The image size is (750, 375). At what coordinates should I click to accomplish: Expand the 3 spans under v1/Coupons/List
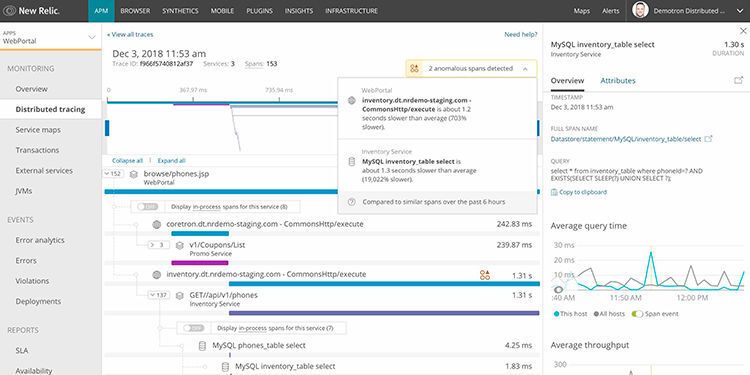(158, 245)
